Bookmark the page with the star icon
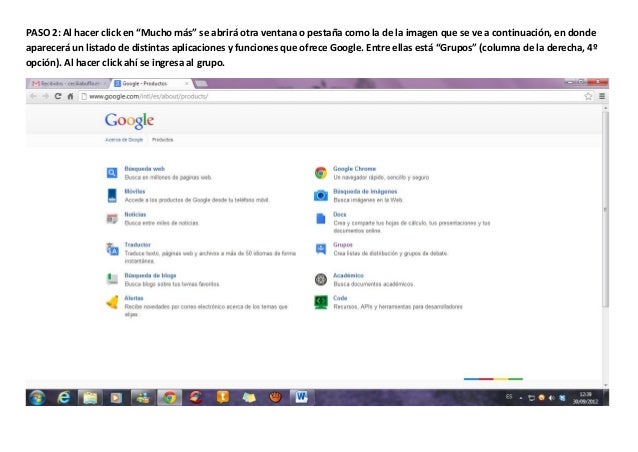Image resolution: width=638 pixels, height=452 pixels. pos(588,96)
